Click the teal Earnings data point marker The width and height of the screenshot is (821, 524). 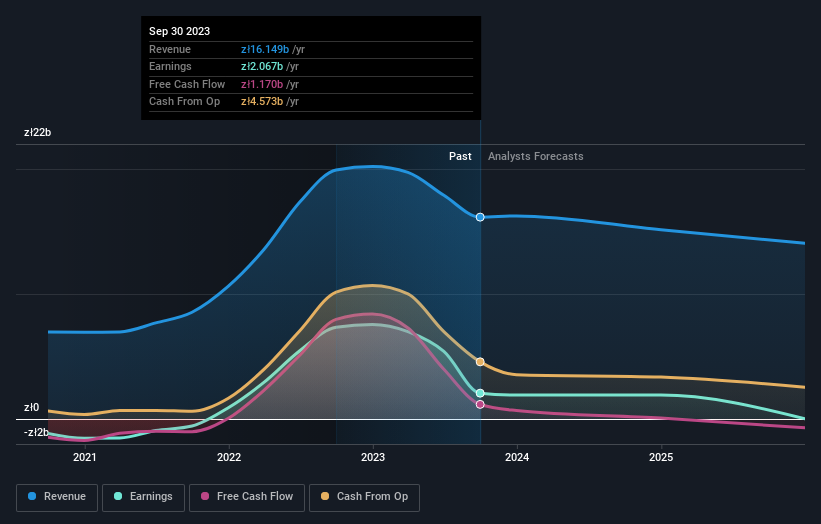tap(480, 393)
